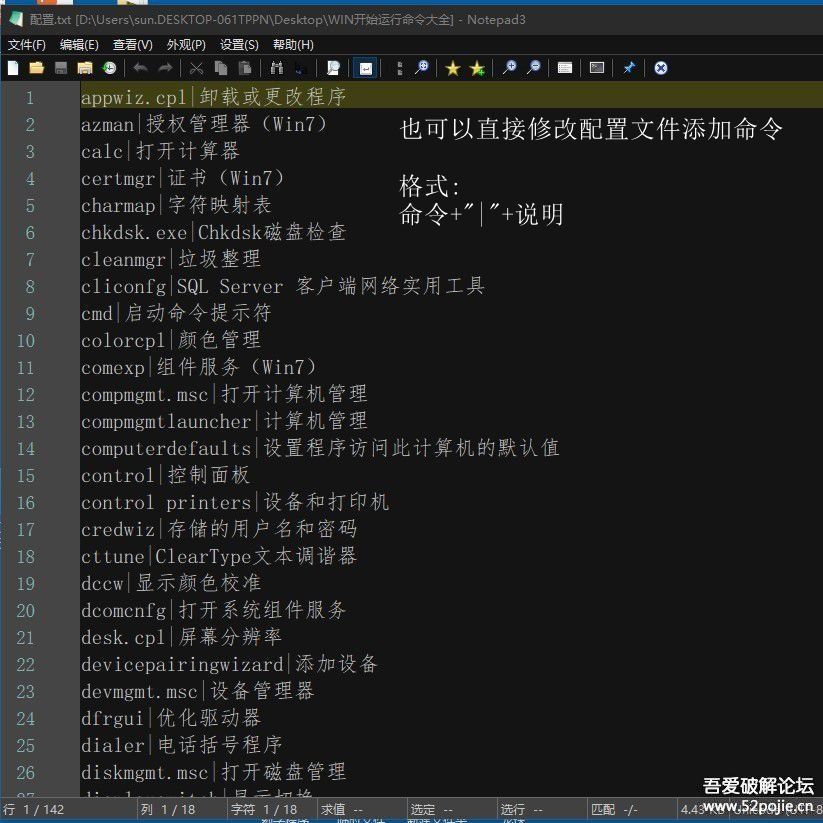Open the 文件(F) menu

[x=26, y=45]
